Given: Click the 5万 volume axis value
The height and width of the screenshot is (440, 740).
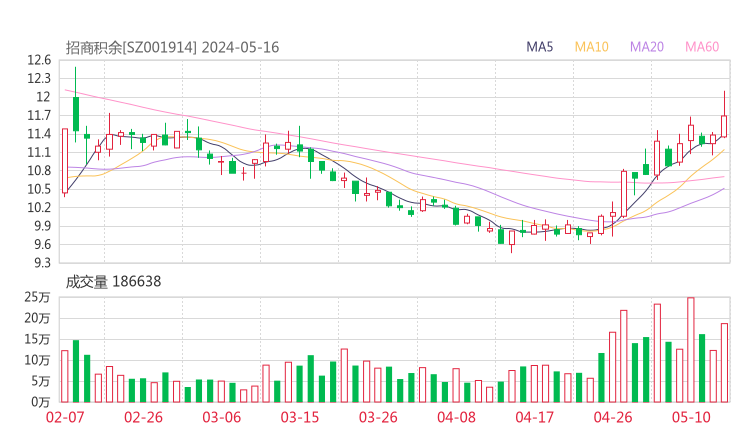Looking at the screenshot, I should (41, 381).
